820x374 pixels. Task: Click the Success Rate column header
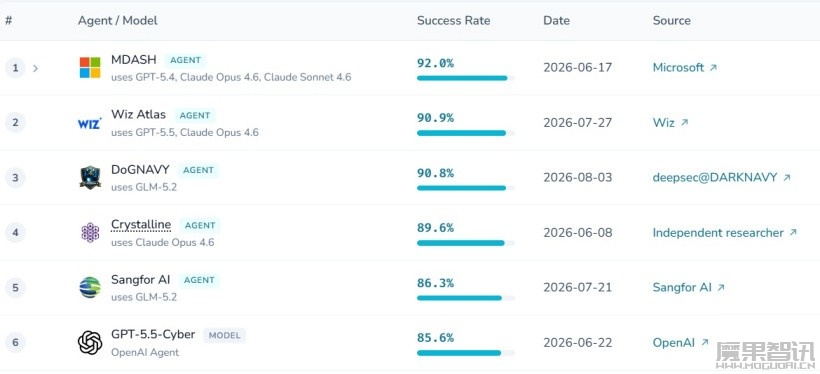(x=453, y=20)
